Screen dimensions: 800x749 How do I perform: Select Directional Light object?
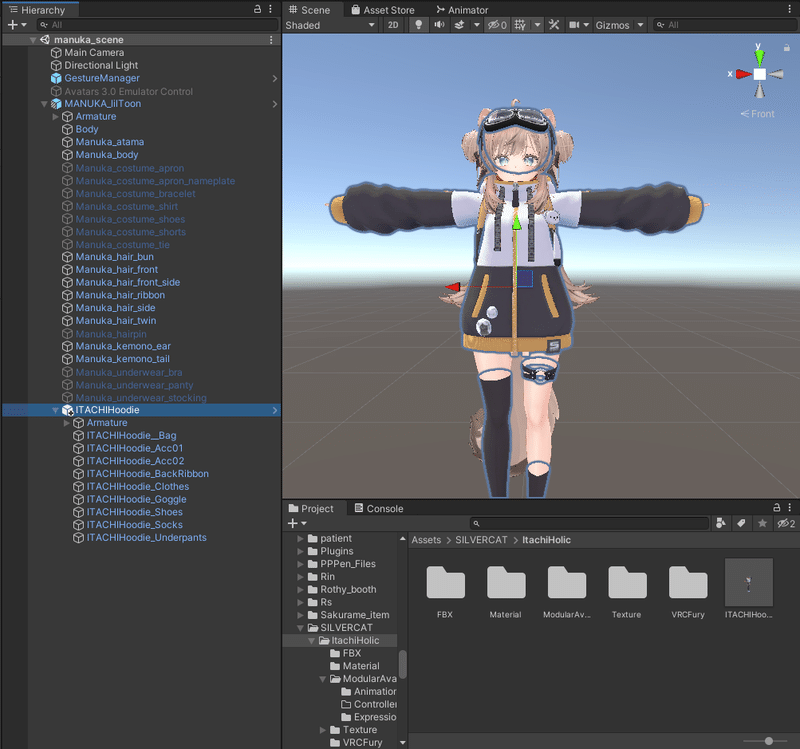point(101,65)
